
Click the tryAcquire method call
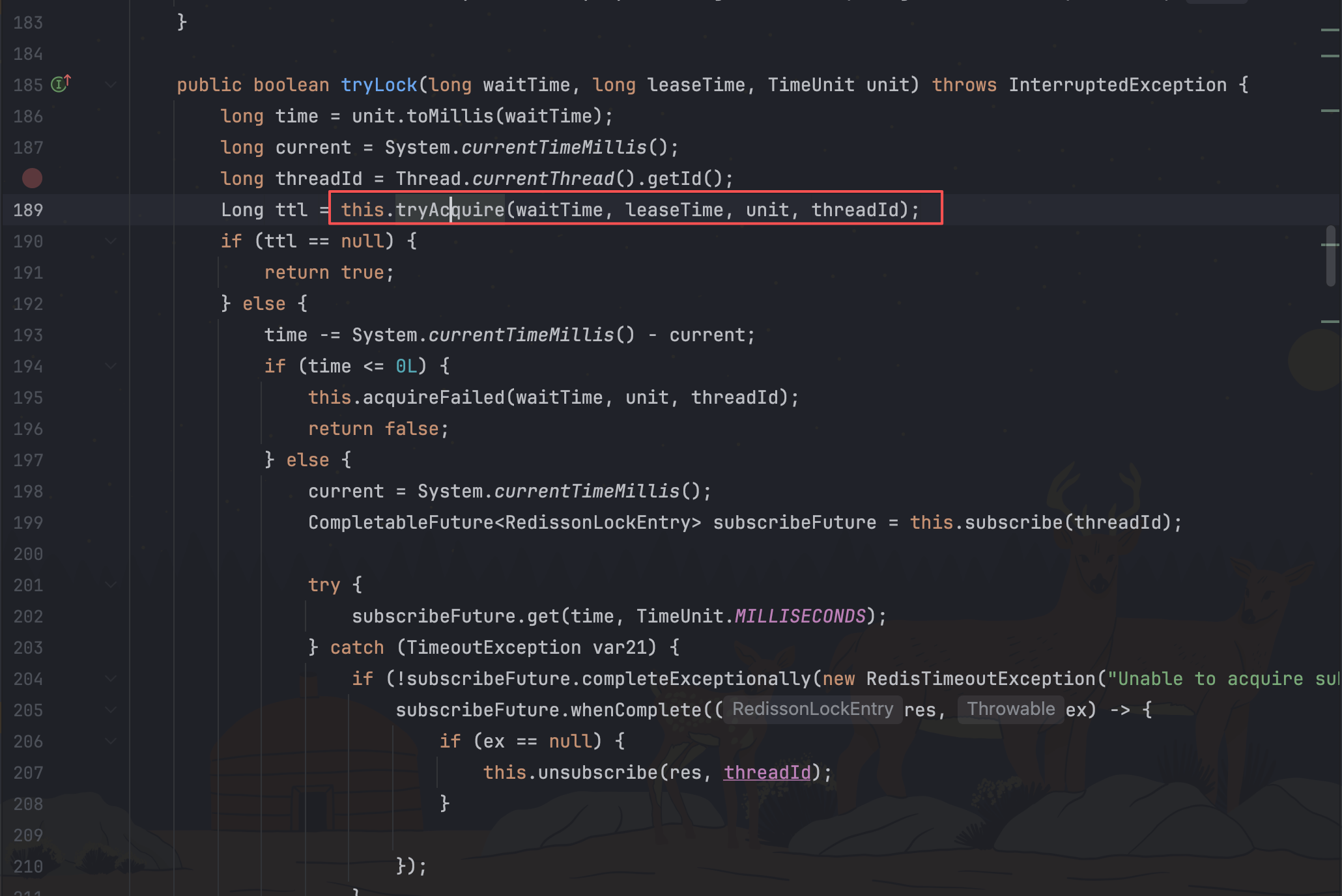450,210
